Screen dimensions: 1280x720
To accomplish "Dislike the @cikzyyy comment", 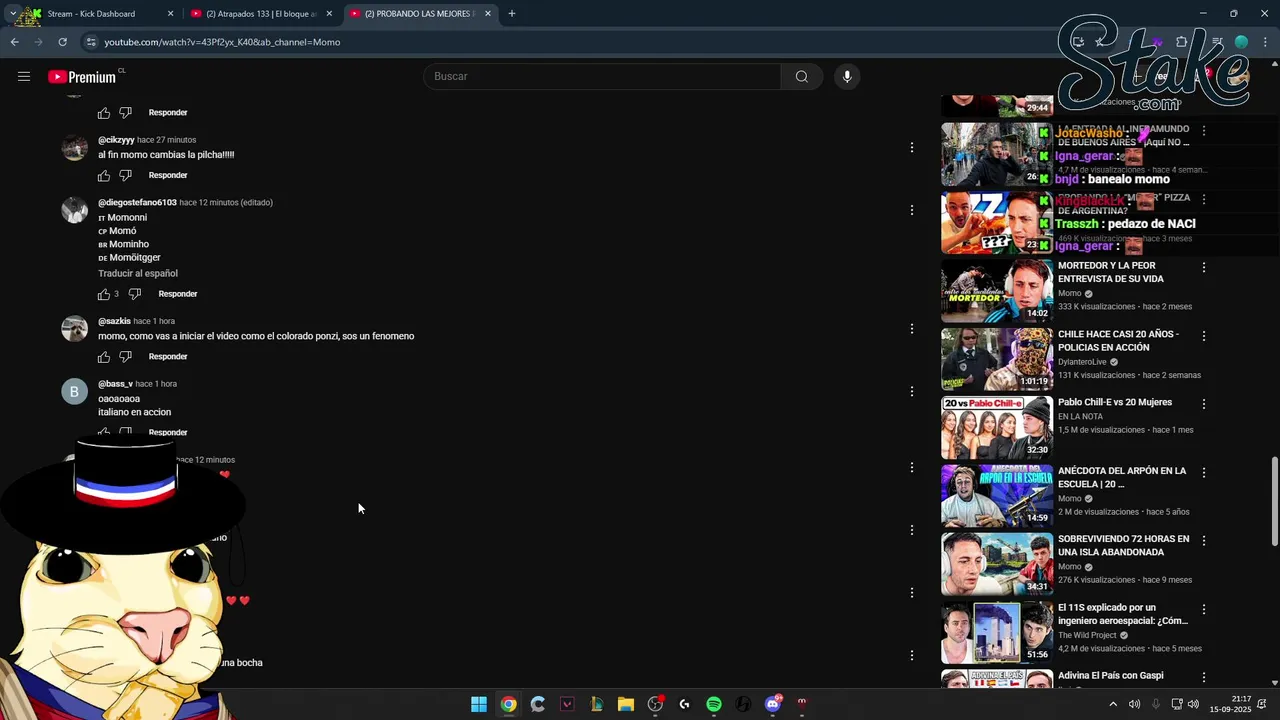I will (125, 176).
